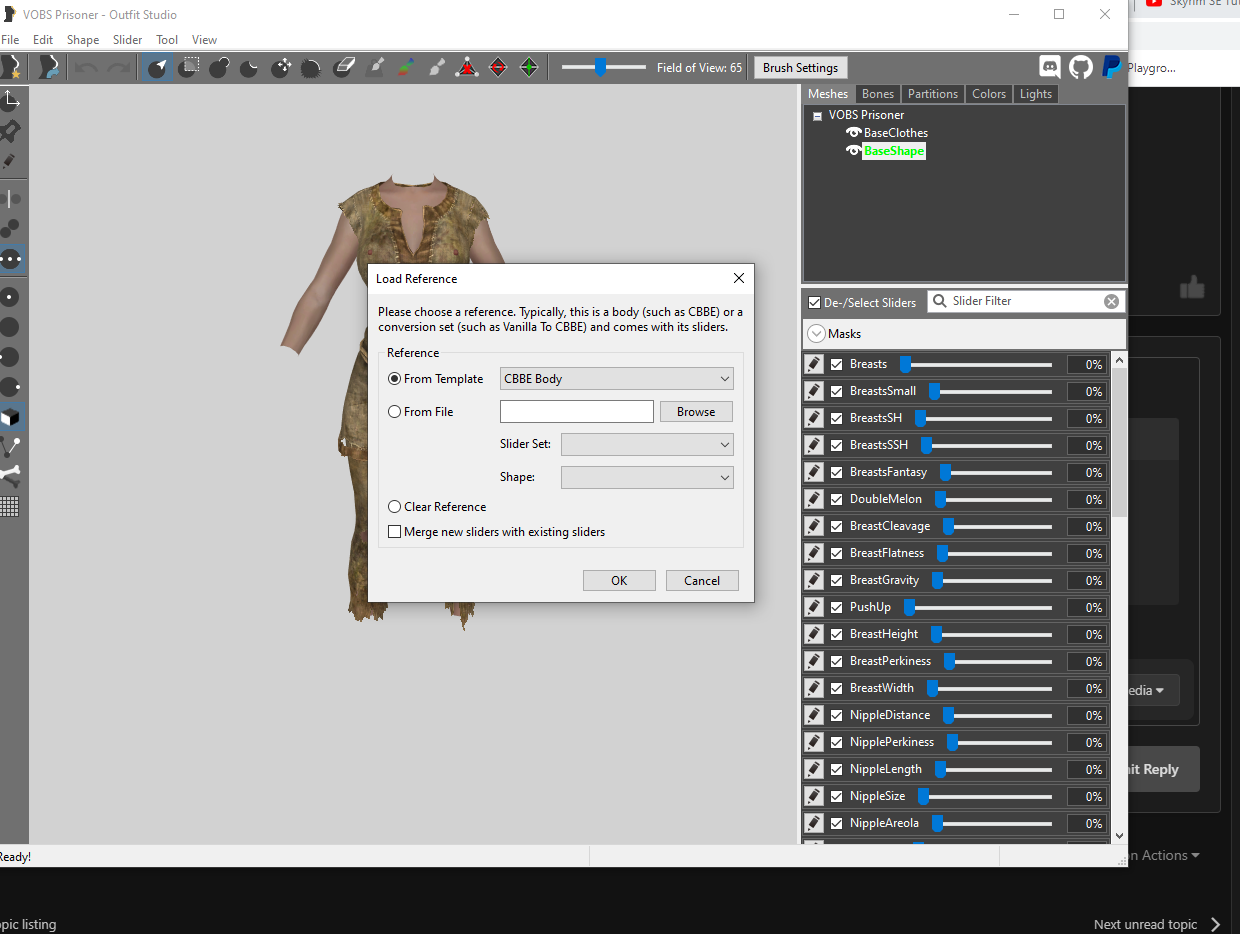Open the CBBE Body template dropdown
The image size is (1240, 934).
point(617,379)
